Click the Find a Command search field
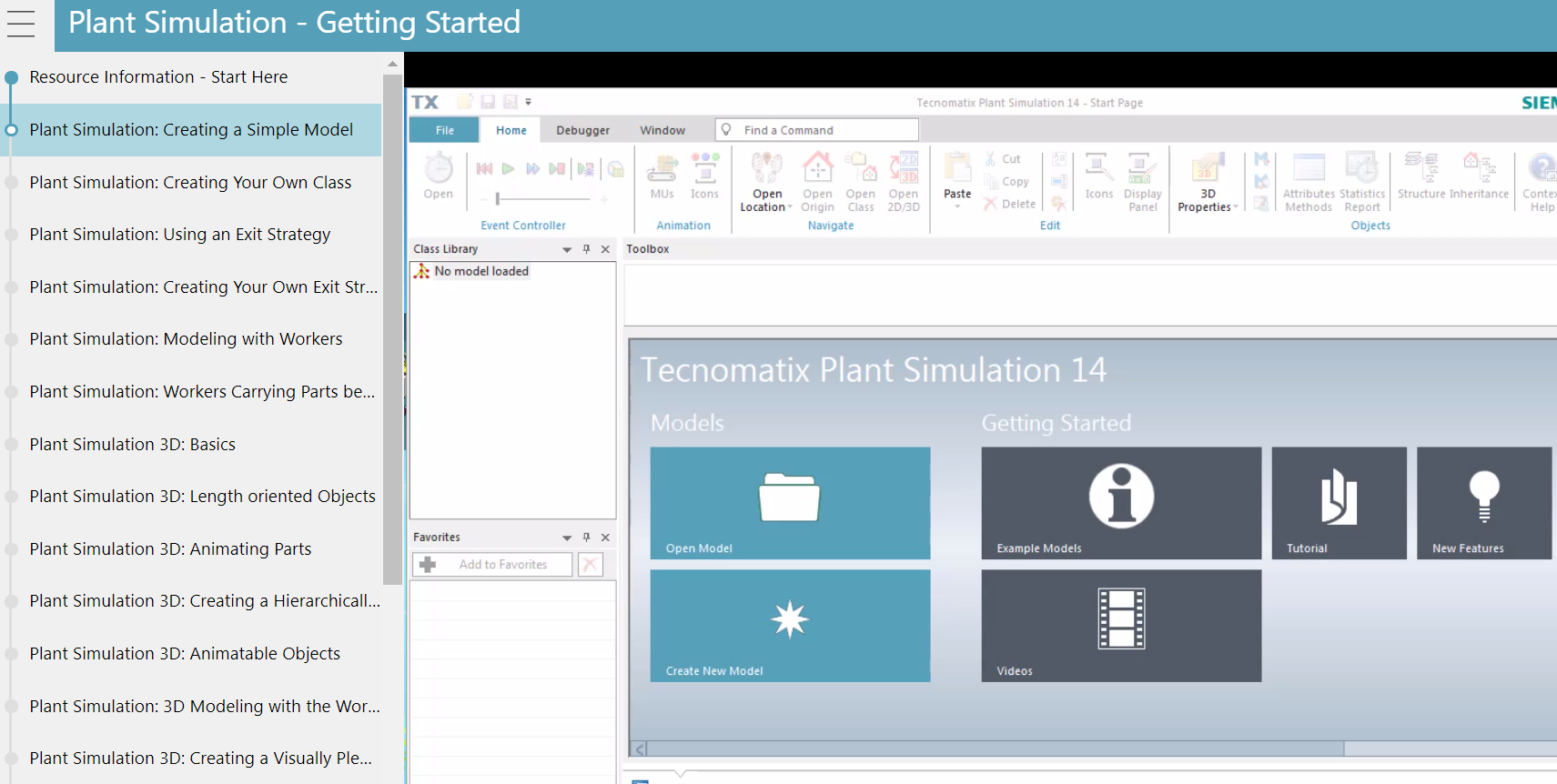Viewport: 1557px width, 784px height. coord(816,130)
